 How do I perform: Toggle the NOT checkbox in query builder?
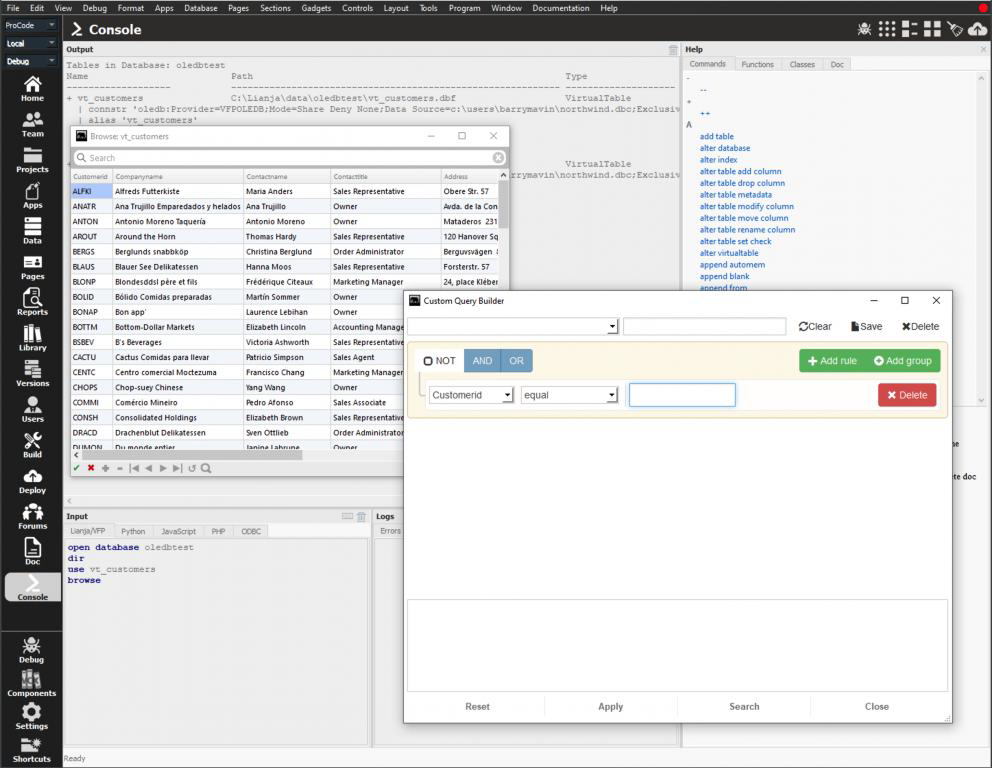[x=428, y=361]
